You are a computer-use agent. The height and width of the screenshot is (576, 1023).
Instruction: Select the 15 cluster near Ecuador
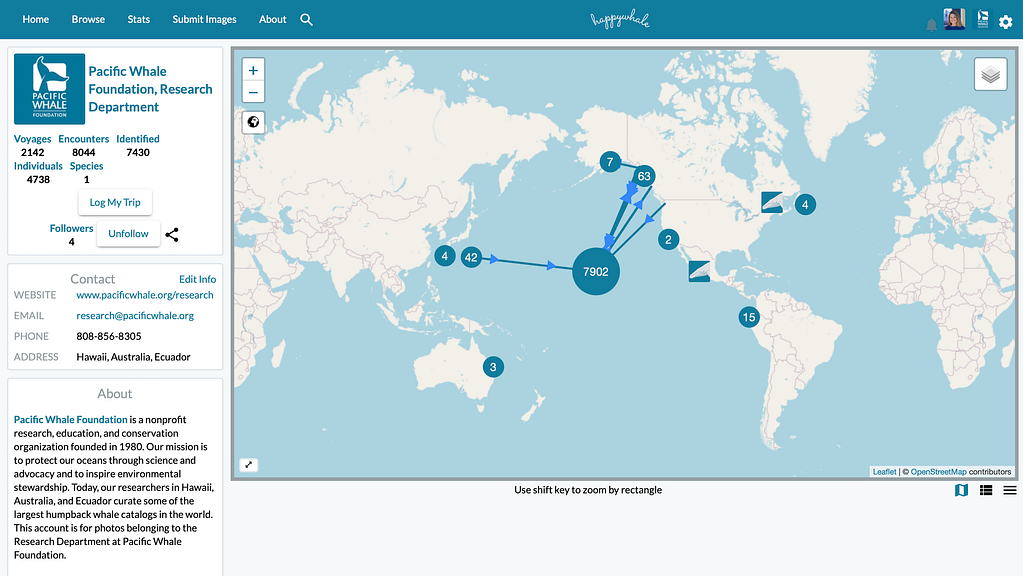(749, 318)
